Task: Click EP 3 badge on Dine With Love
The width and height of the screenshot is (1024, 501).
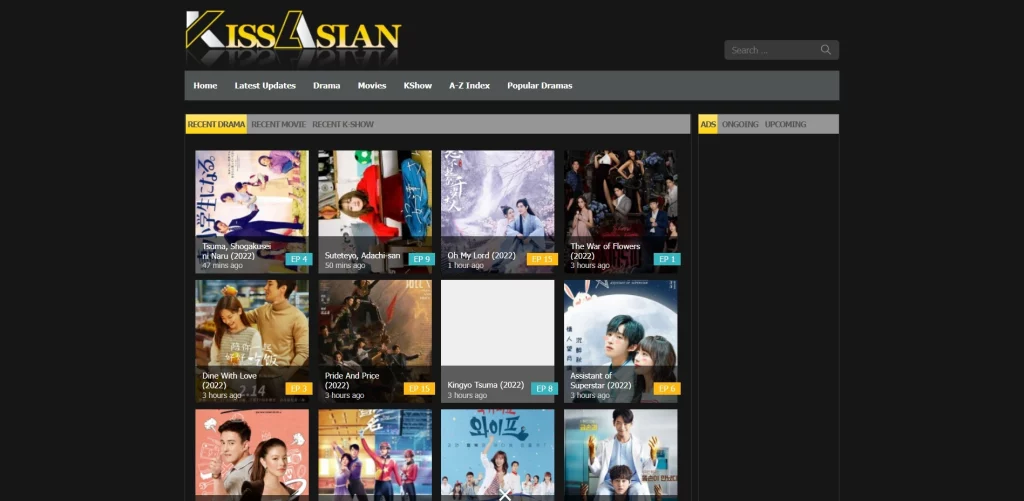Action: (x=298, y=389)
